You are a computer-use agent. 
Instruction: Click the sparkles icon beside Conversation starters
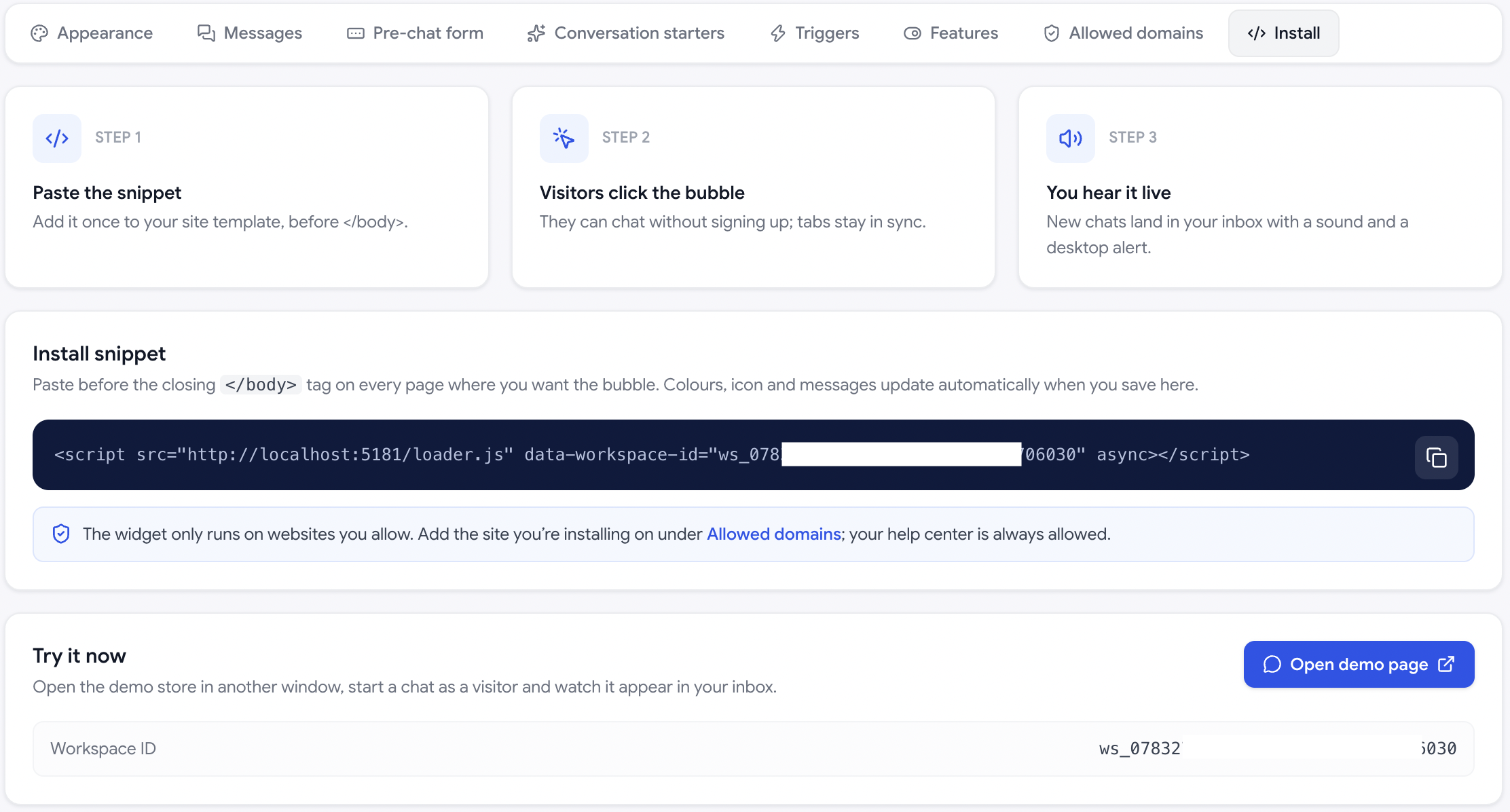pyautogui.click(x=536, y=33)
